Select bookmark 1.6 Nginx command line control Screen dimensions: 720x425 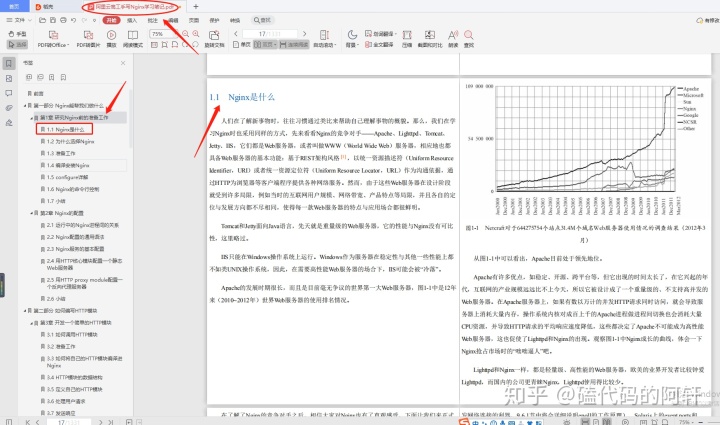(73, 189)
